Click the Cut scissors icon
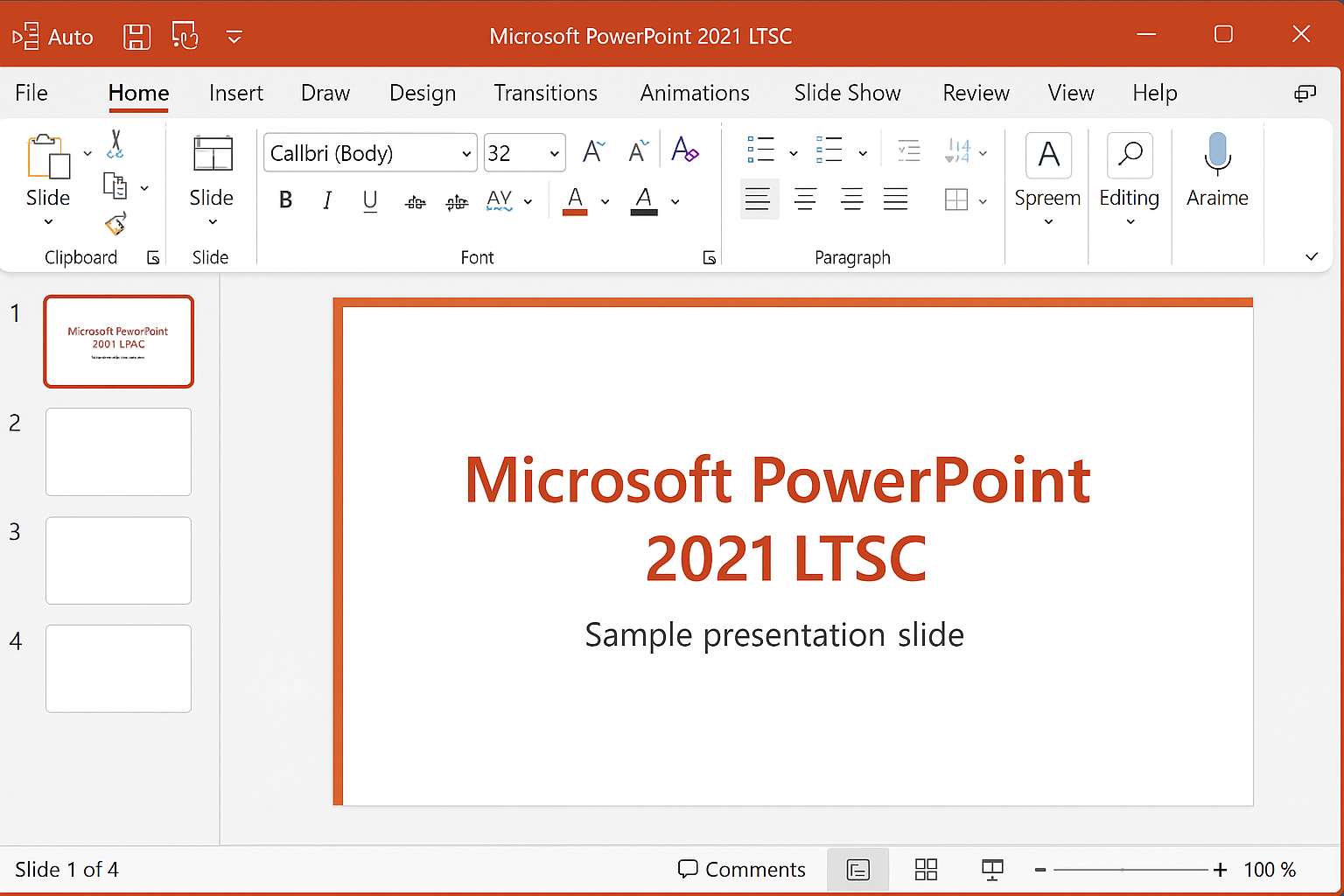 [x=115, y=144]
